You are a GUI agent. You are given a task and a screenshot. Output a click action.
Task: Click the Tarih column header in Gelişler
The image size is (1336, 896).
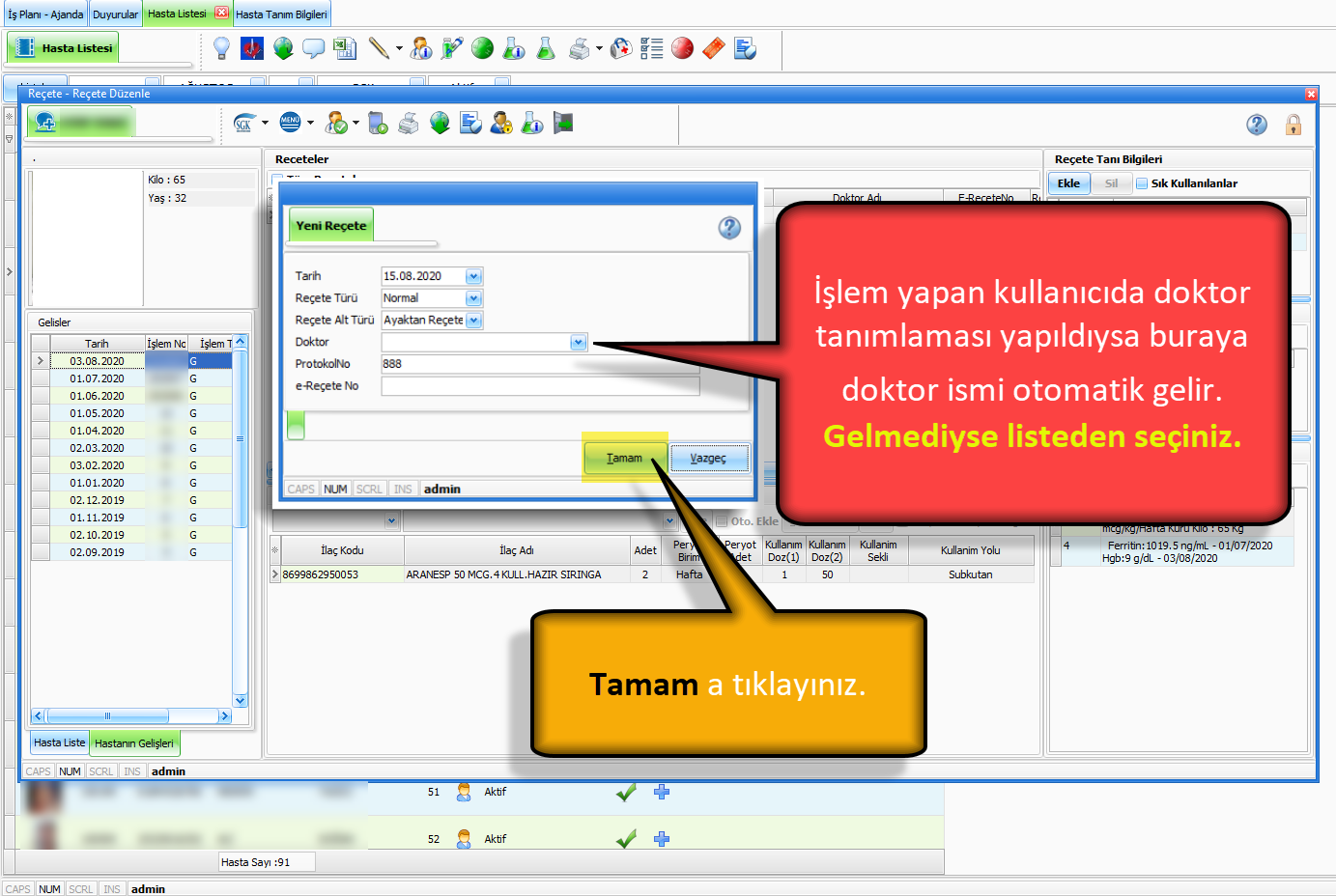coord(97,344)
